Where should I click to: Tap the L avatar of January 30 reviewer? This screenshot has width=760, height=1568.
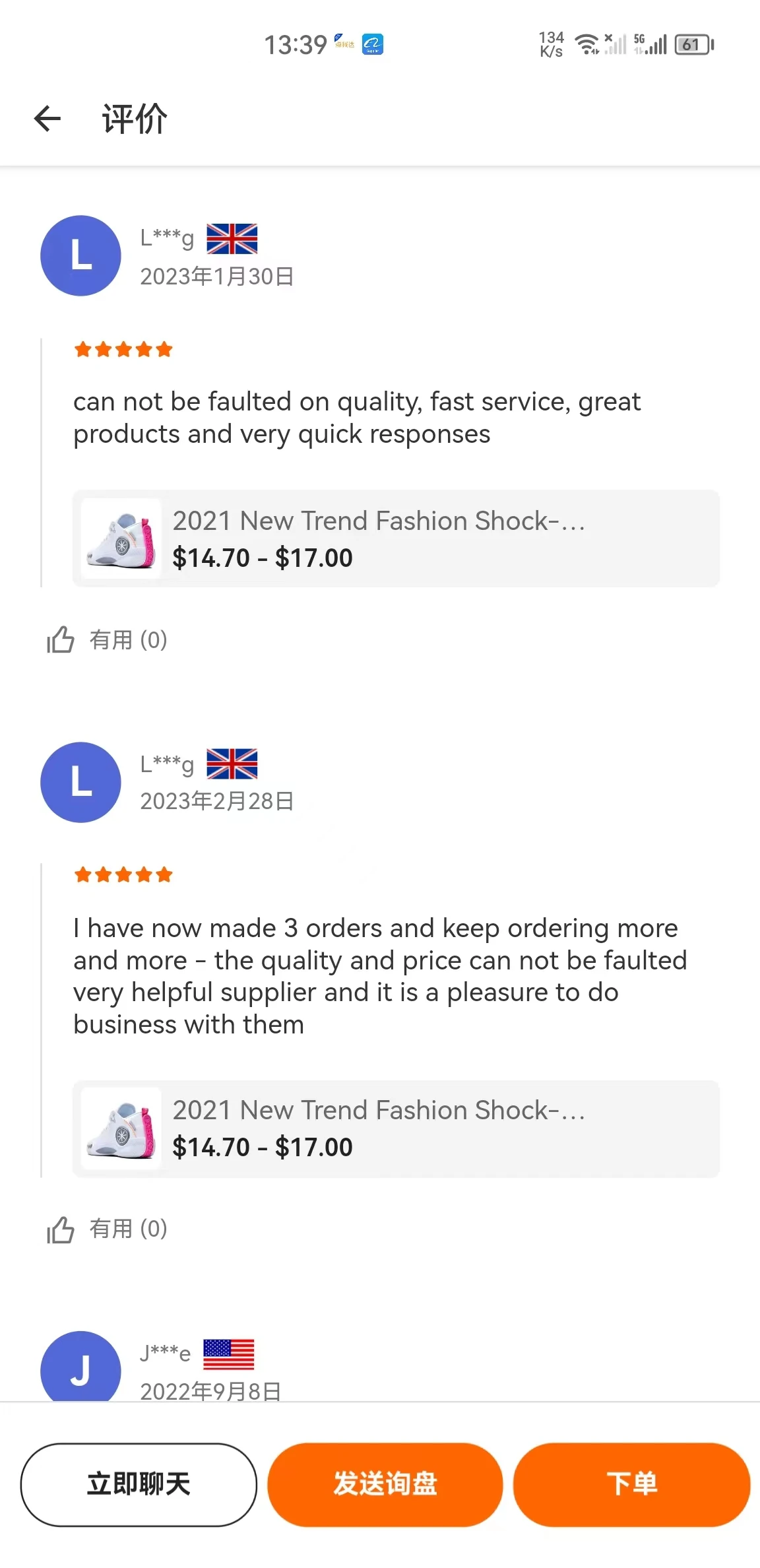80,255
